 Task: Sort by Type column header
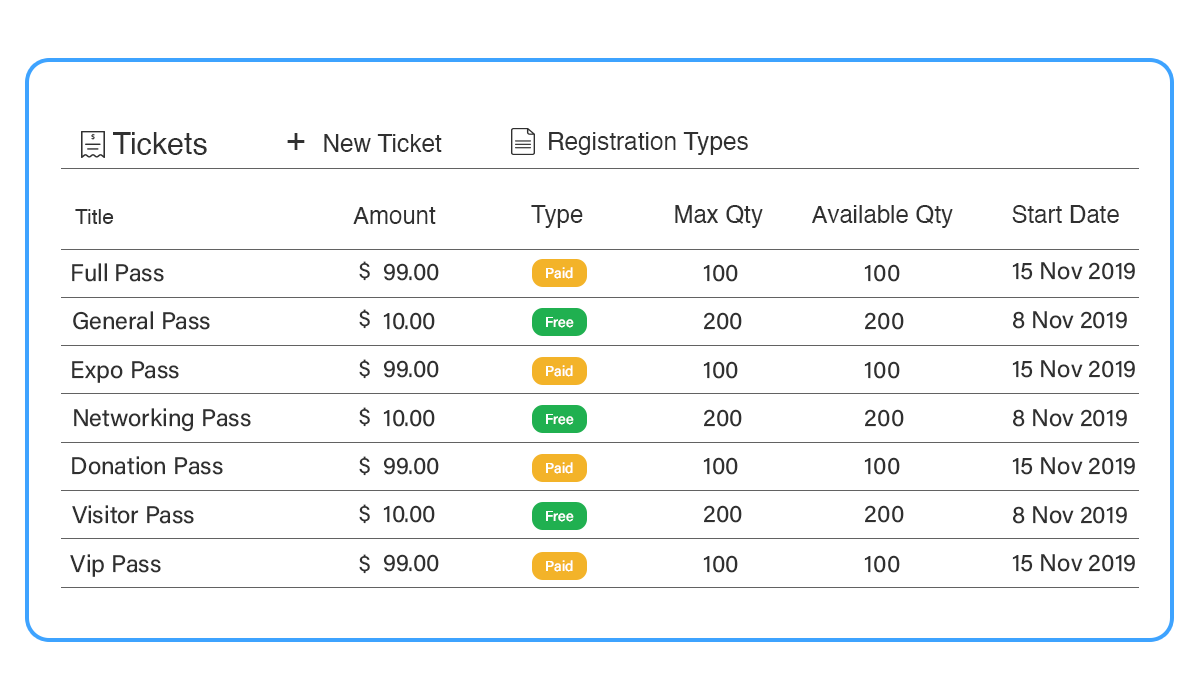557,215
